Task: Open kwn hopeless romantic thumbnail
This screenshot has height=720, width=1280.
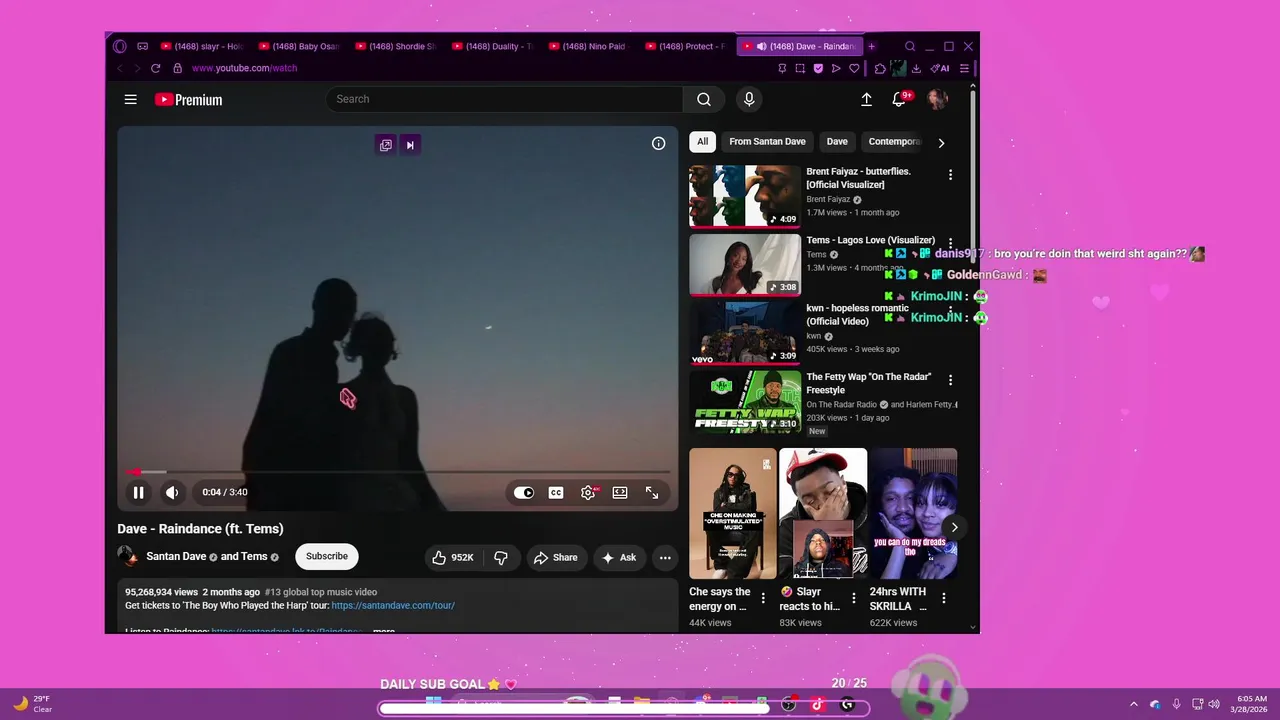Action: 745,333
